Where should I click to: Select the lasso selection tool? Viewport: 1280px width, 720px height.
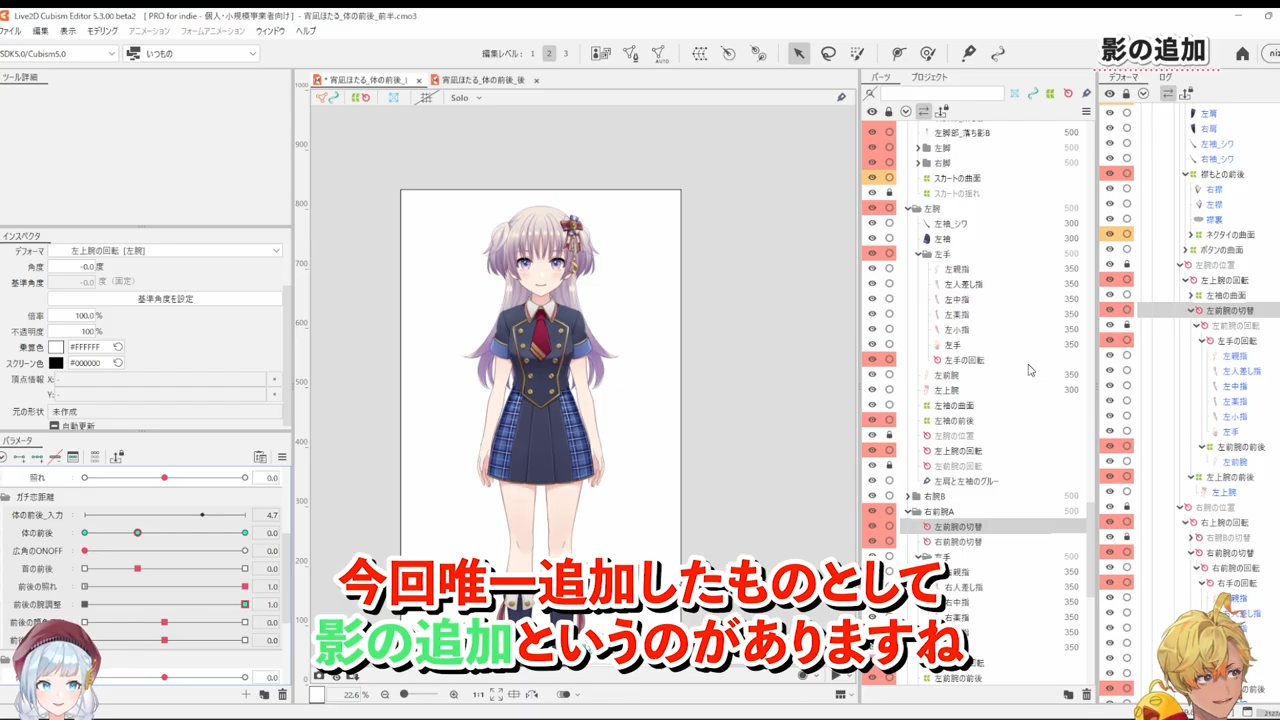click(828, 54)
